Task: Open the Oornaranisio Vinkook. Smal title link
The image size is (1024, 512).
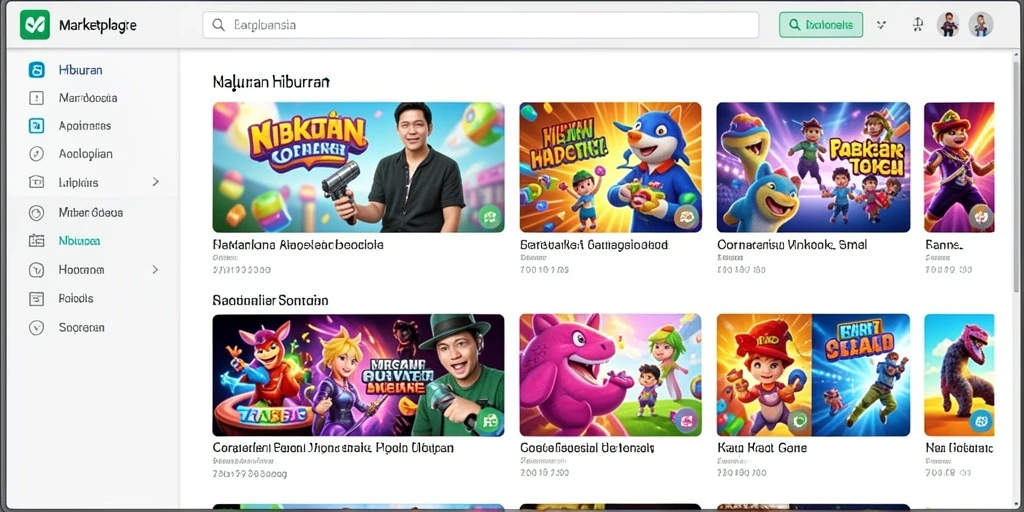Action: 792,245
